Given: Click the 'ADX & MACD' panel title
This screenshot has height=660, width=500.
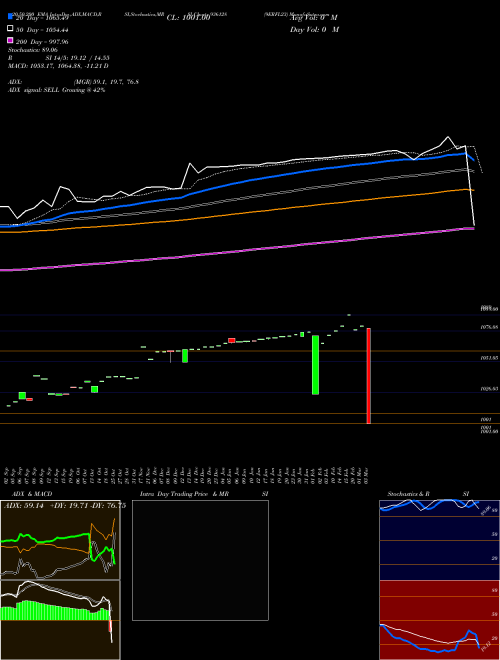Looking at the screenshot, I should point(32,494).
